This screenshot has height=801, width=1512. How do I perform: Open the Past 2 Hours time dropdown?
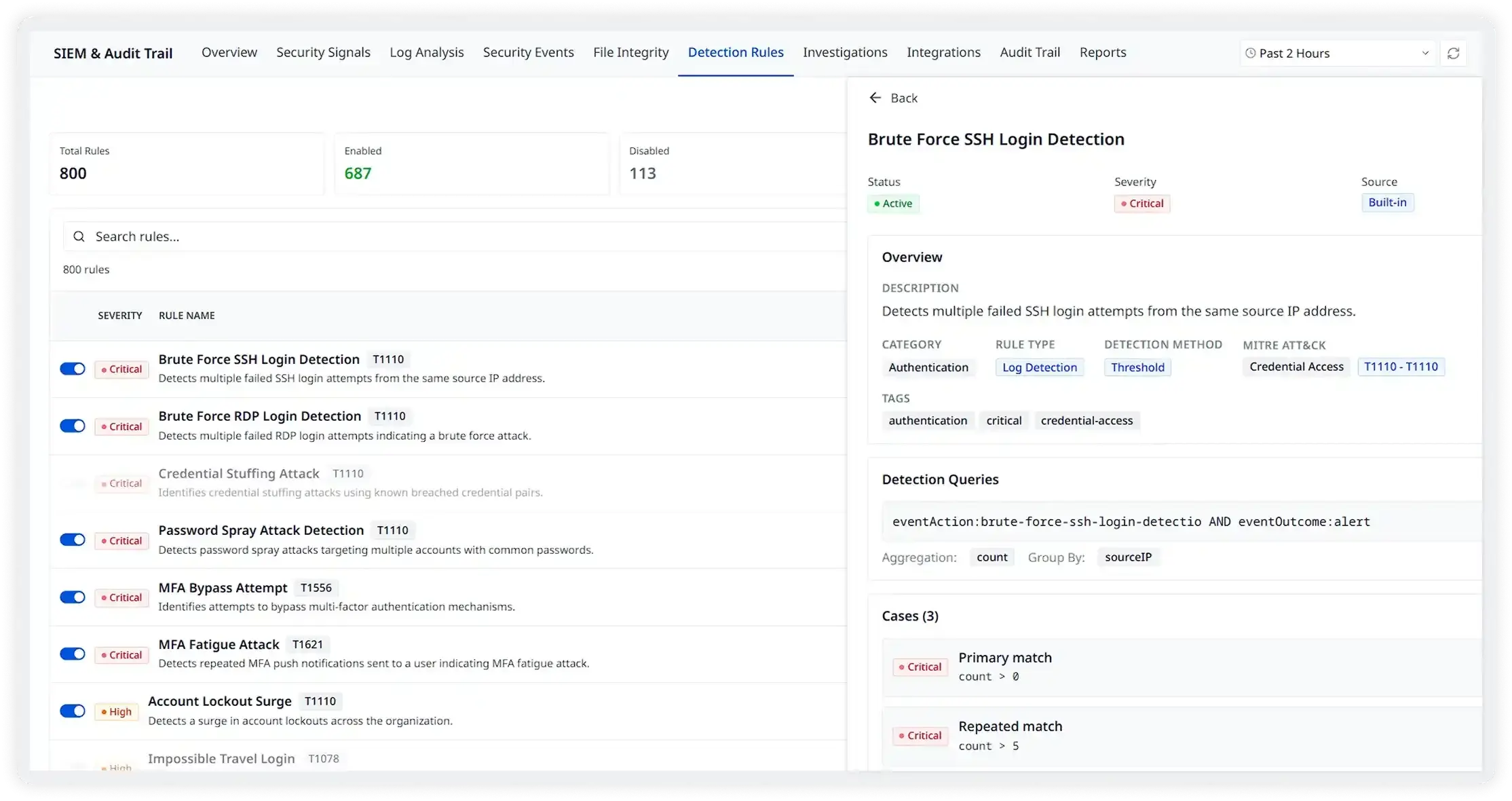1338,53
